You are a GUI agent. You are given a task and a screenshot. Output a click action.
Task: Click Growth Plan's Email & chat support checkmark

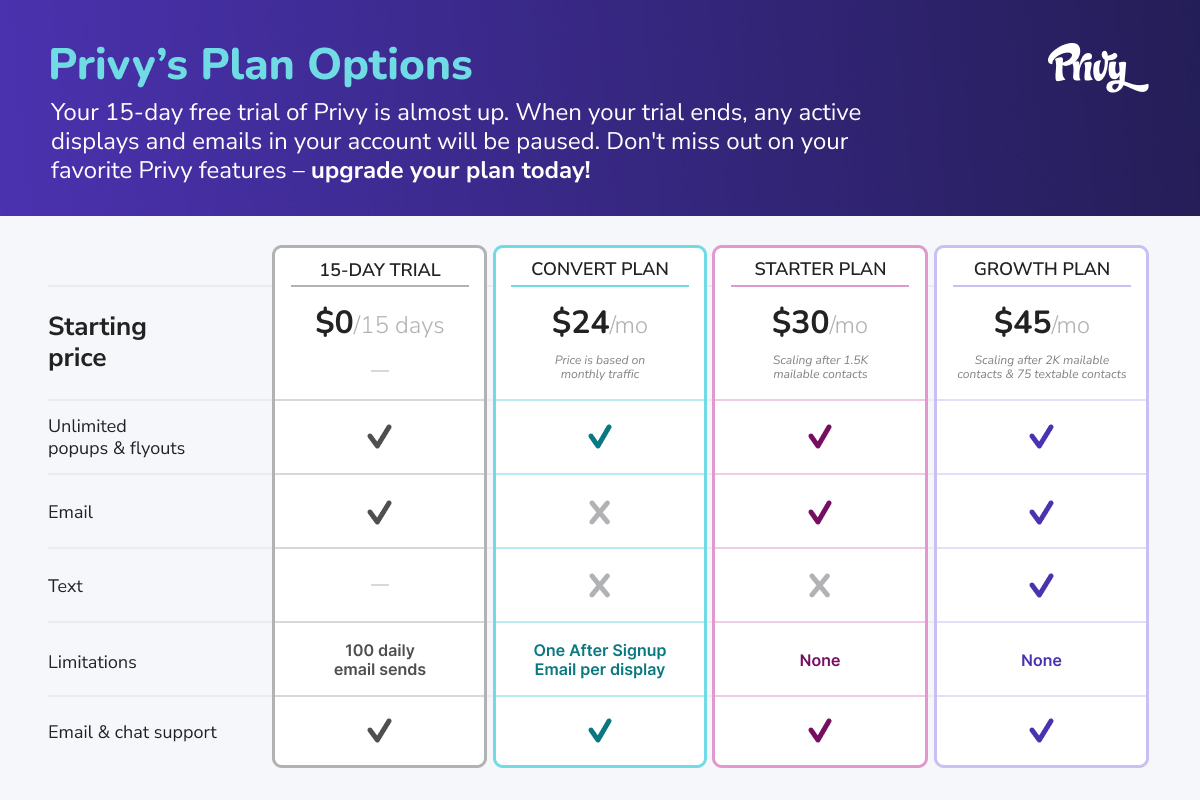tap(1041, 731)
